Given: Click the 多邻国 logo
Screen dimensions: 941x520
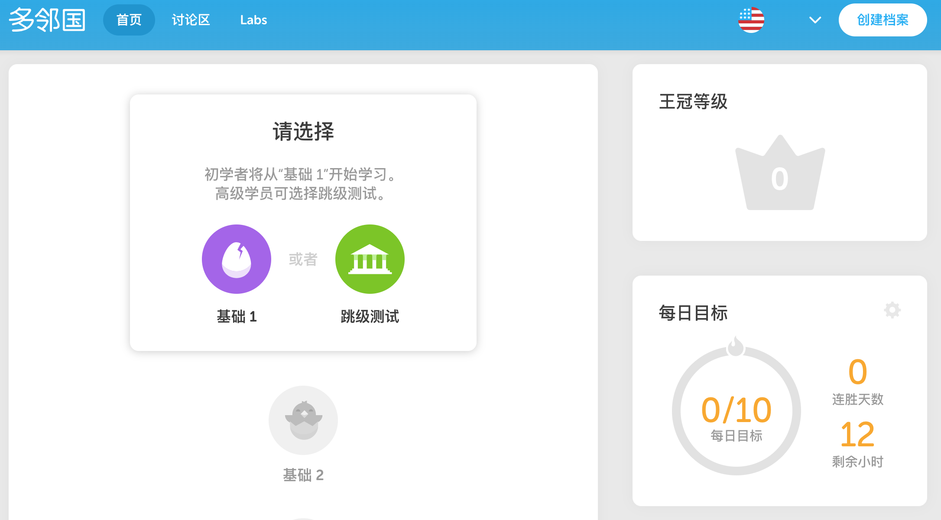Looking at the screenshot, I should pos(47,20).
